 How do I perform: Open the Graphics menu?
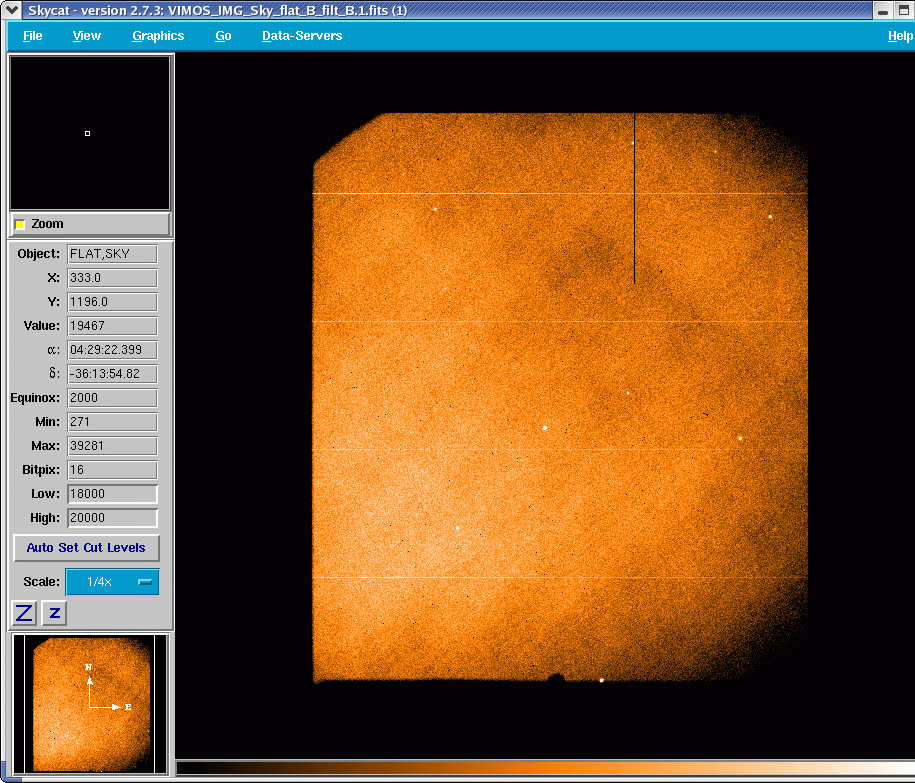click(158, 36)
